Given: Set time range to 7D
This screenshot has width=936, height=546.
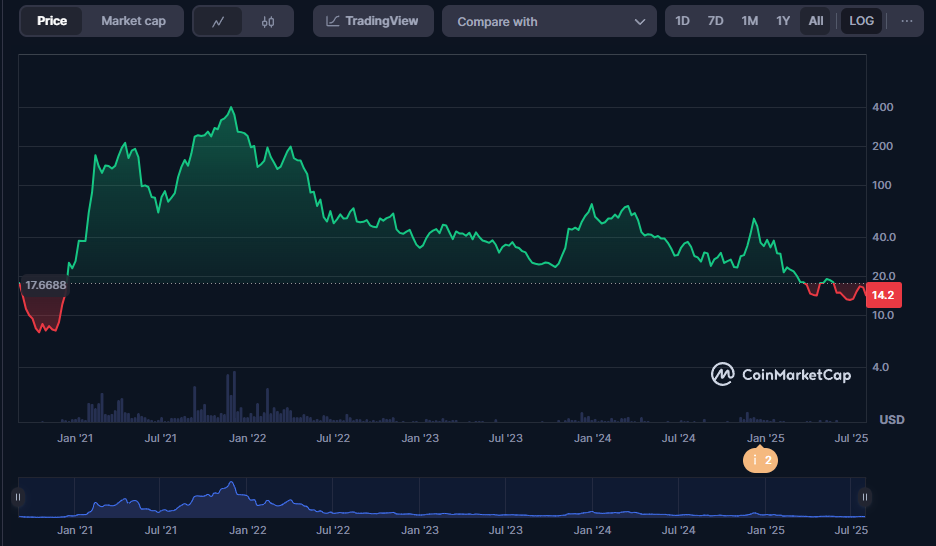Looking at the screenshot, I should tap(715, 21).
